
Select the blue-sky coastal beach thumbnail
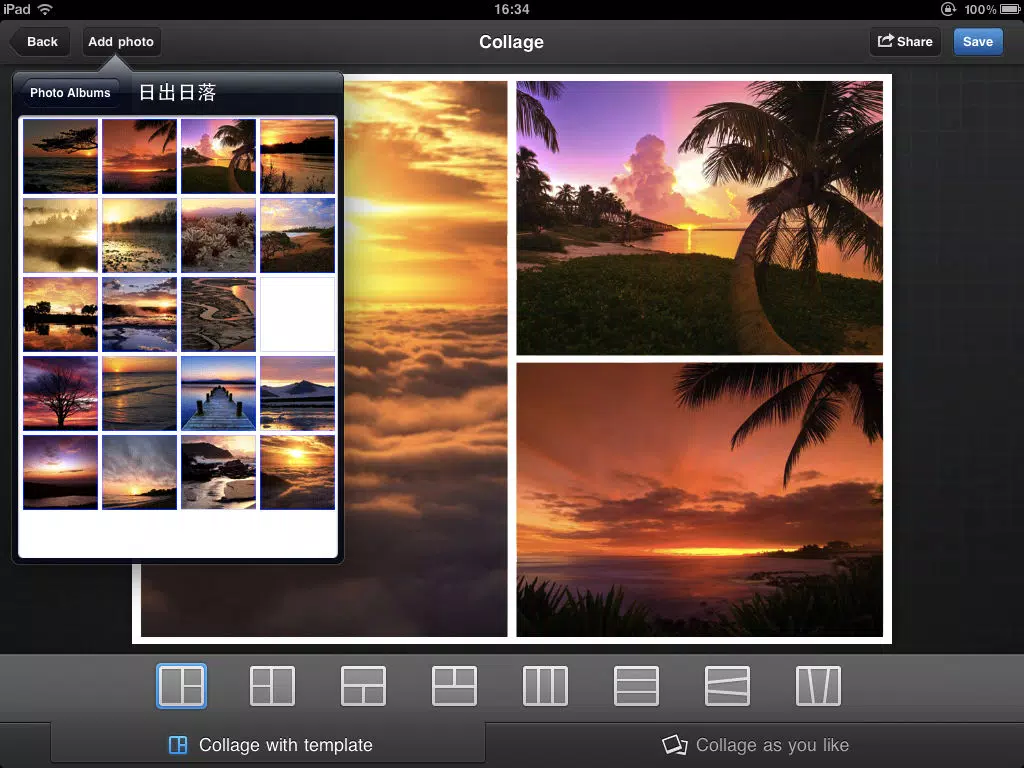[x=298, y=235]
